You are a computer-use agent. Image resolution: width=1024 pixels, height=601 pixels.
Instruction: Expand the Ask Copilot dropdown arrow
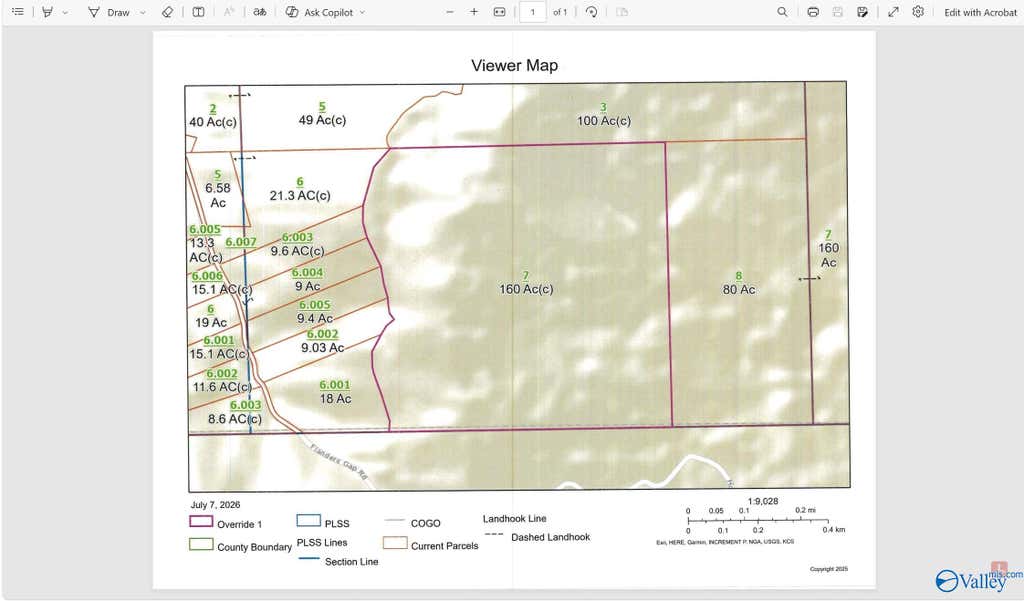click(x=362, y=12)
